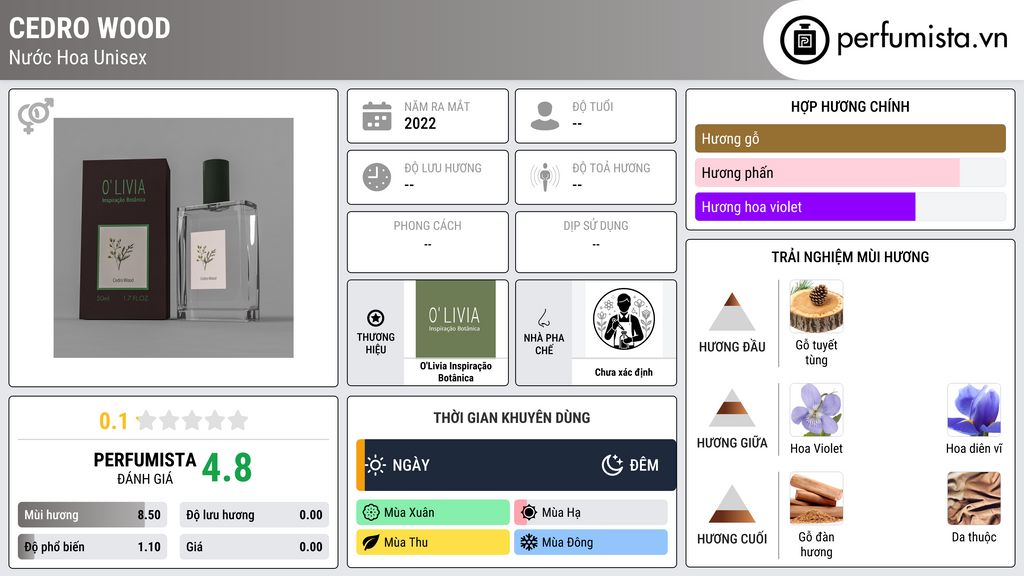Click the Hương hoa violet purple bar
This screenshot has height=576, width=1024.
tap(805, 207)
